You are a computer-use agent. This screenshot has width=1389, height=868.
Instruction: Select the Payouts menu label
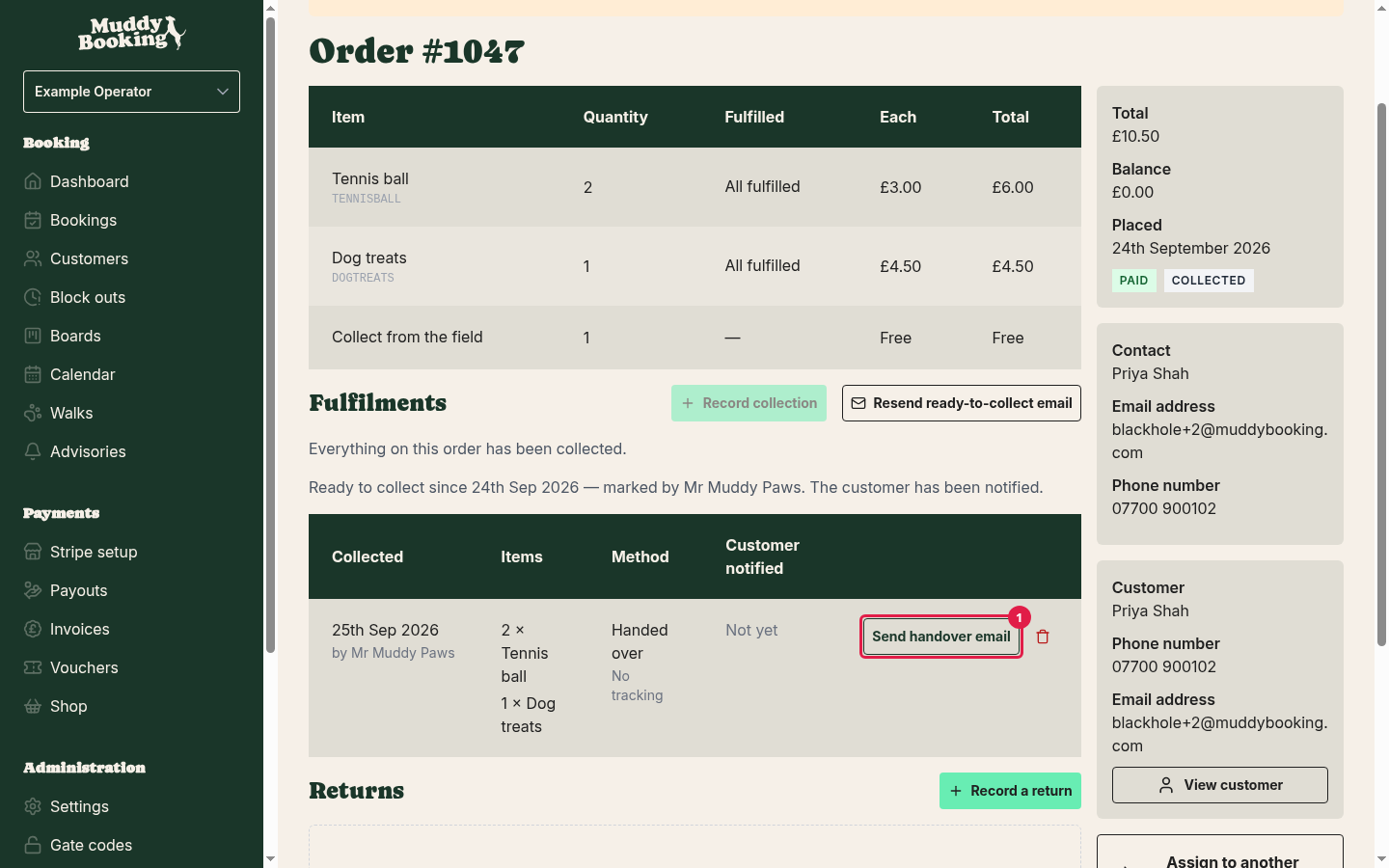[78, 590]
